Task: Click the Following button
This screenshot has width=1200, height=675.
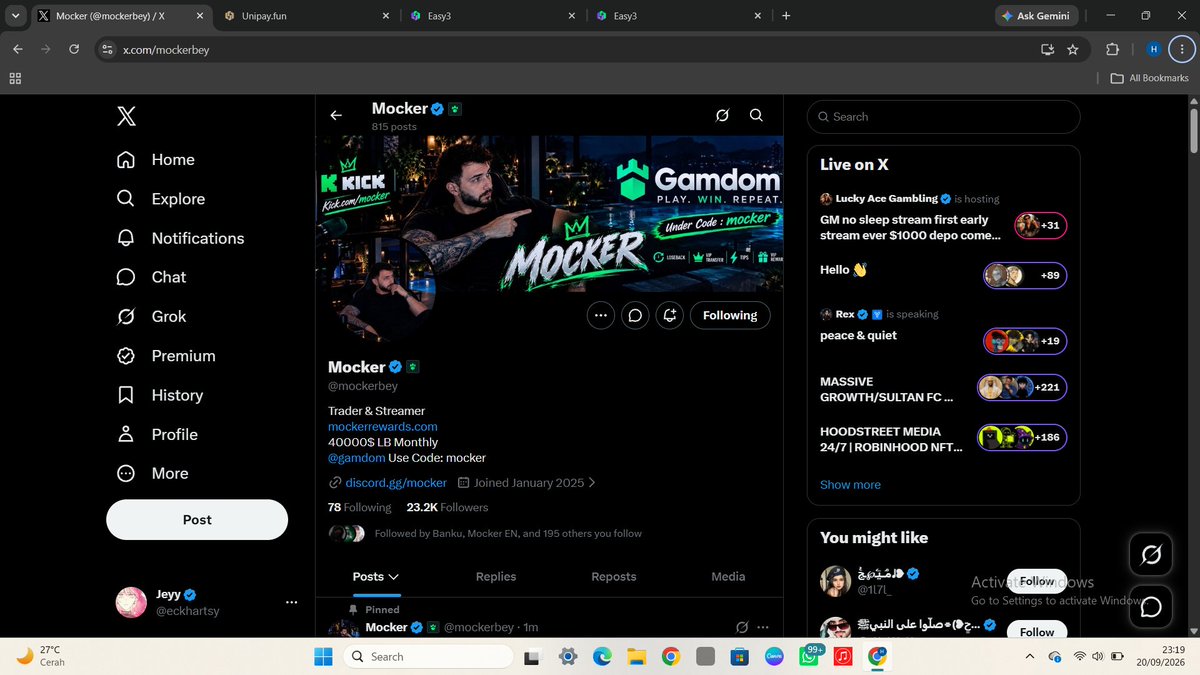Action: pyautogui.click(x=730, y=315)
